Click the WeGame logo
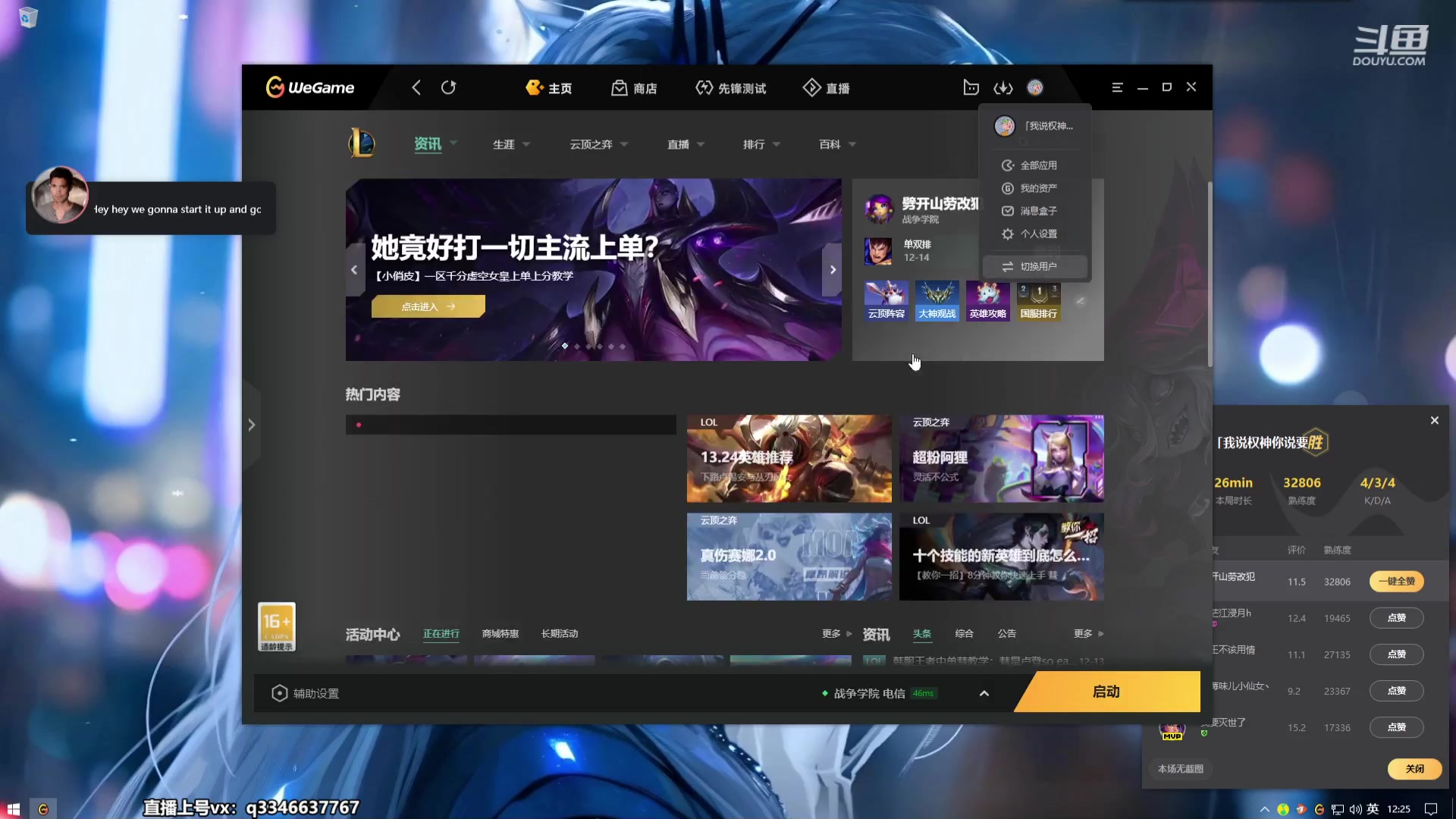This screenshot has height=819, width=1456. coord(310,87)
